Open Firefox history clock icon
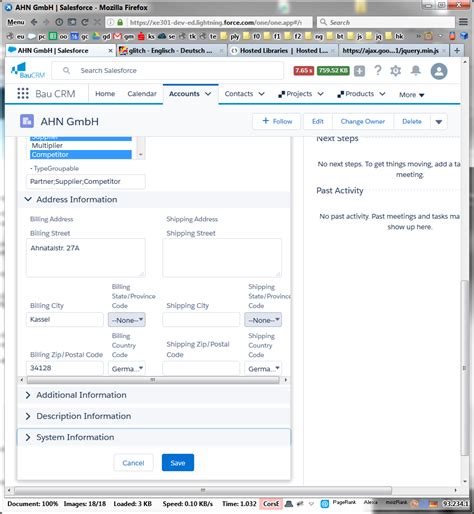474x514 pixels. click(59, 22)
